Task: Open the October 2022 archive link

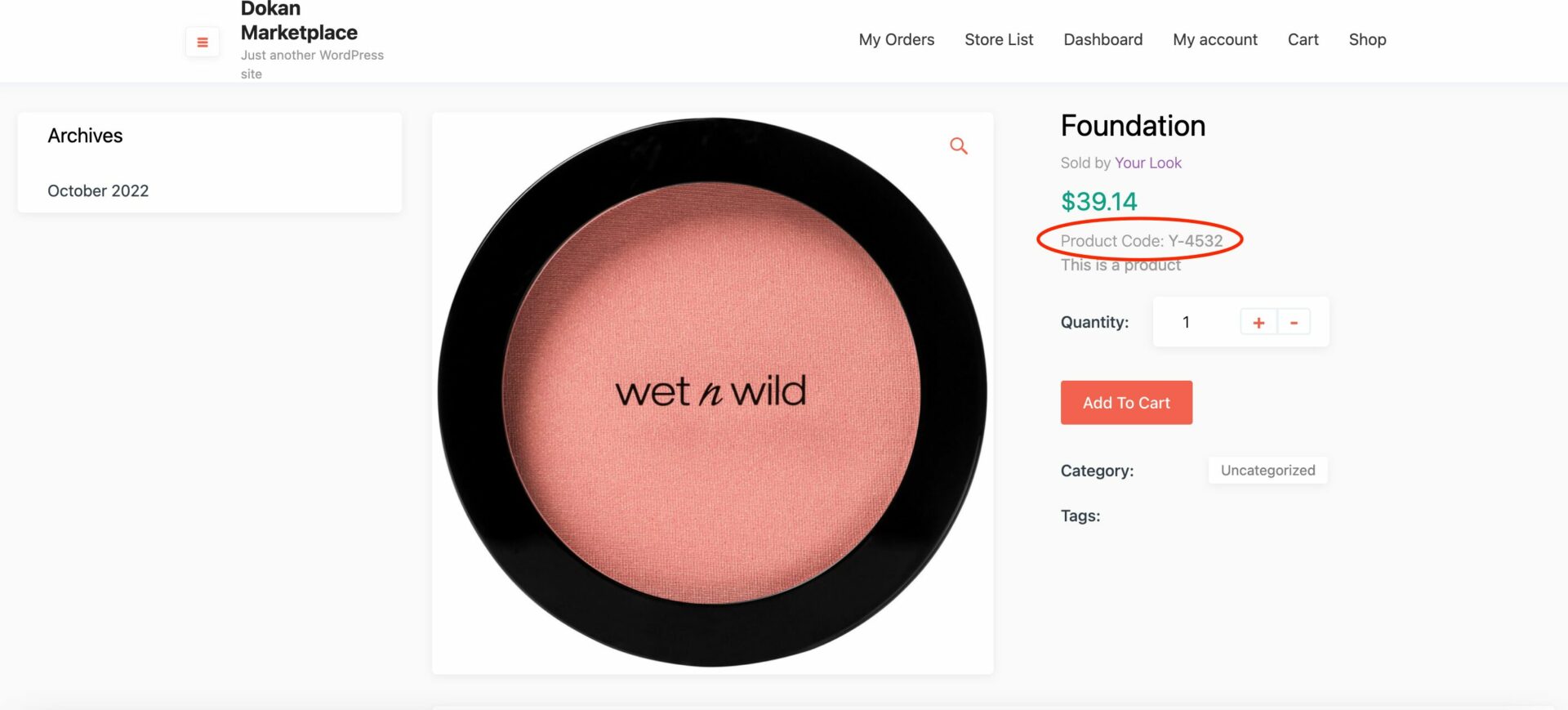Action: coord(98,190)
